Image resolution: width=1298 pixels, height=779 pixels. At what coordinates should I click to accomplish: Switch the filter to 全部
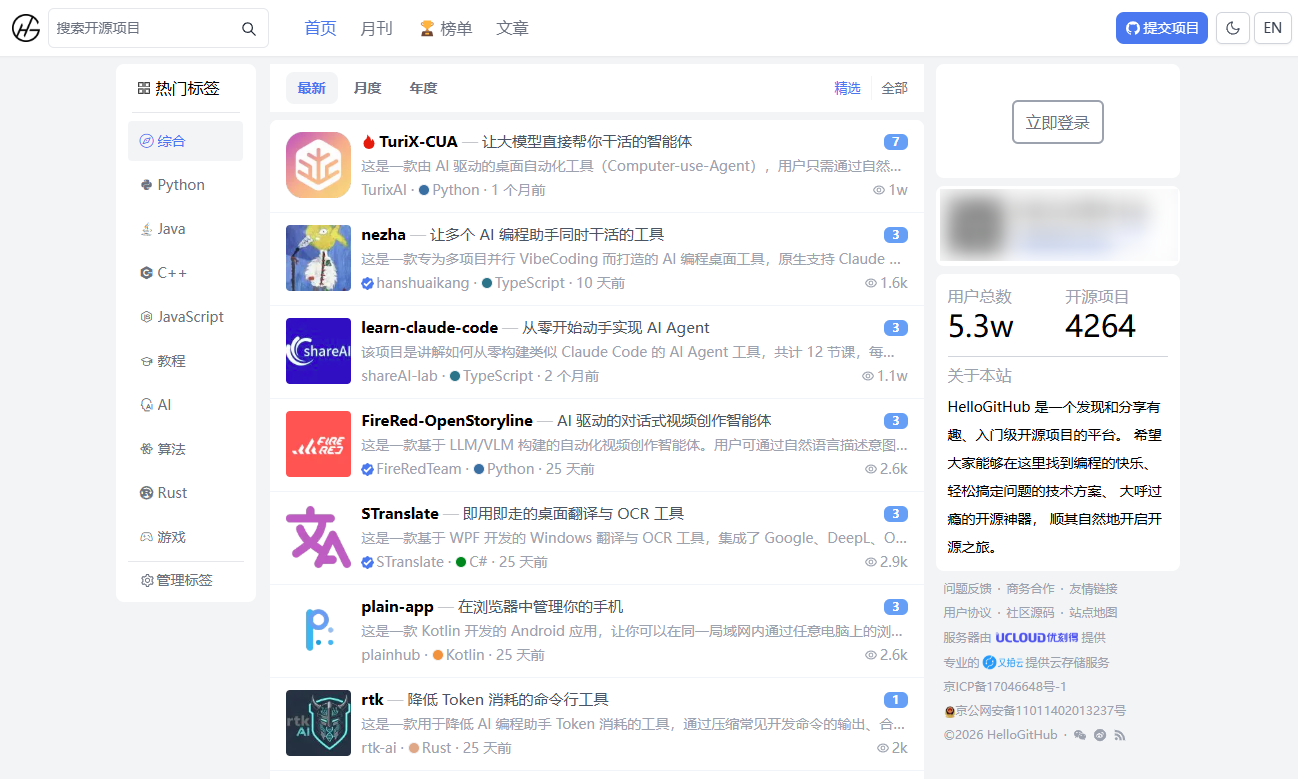click(894, 88)
